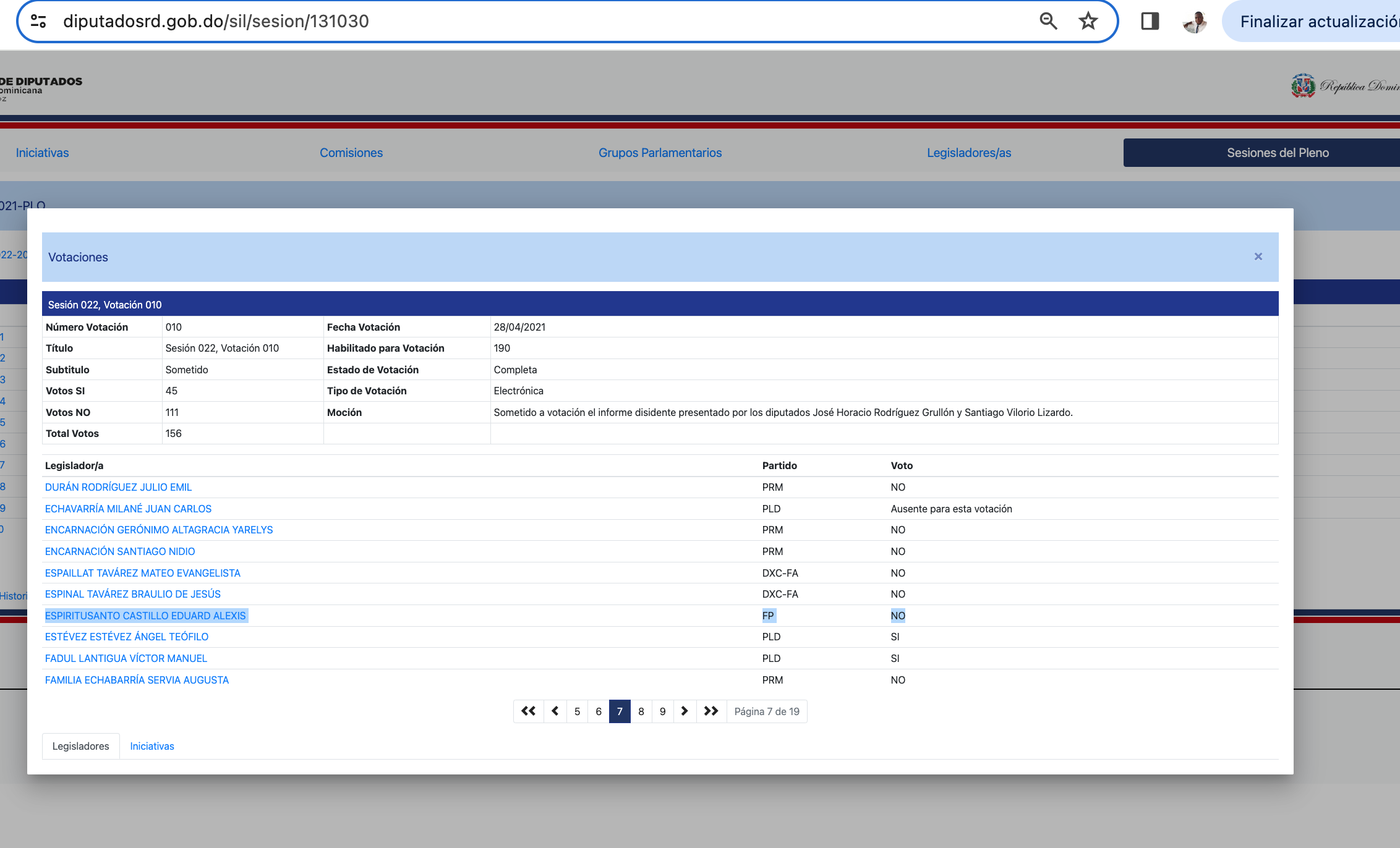Bookmark this page with the star icon
Screen dimensions: 1400x848
pos(1088,21)
